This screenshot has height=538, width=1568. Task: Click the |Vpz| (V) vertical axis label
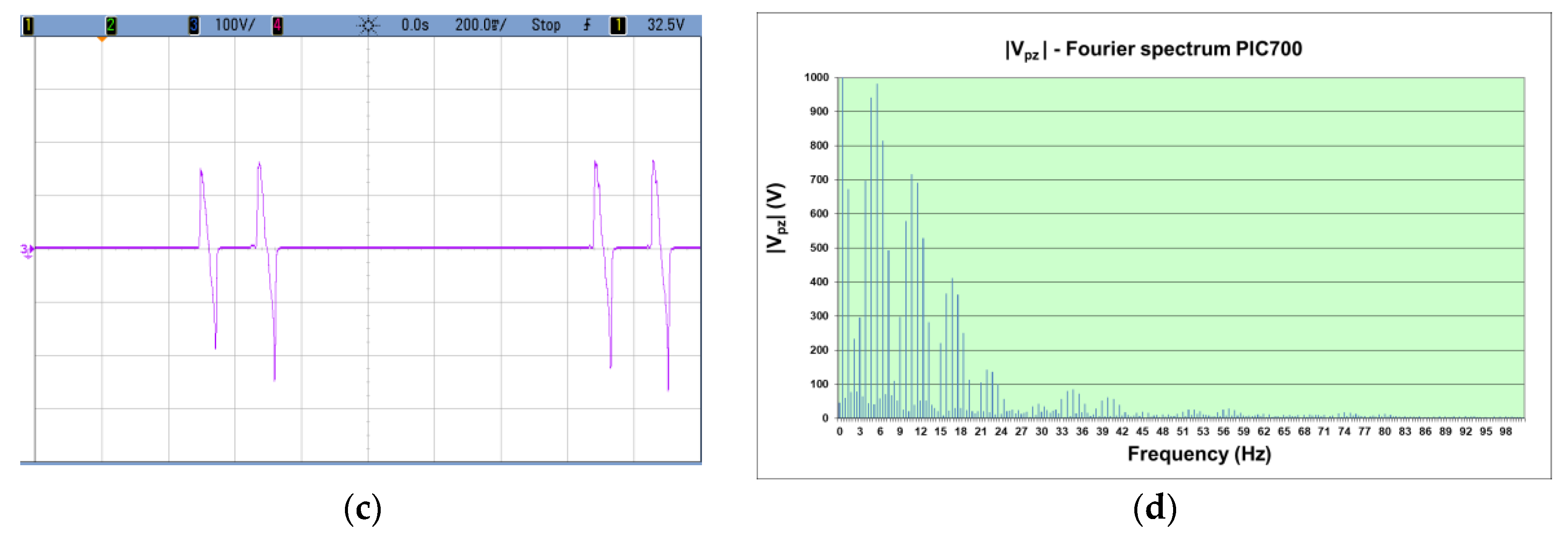(776, 218)
